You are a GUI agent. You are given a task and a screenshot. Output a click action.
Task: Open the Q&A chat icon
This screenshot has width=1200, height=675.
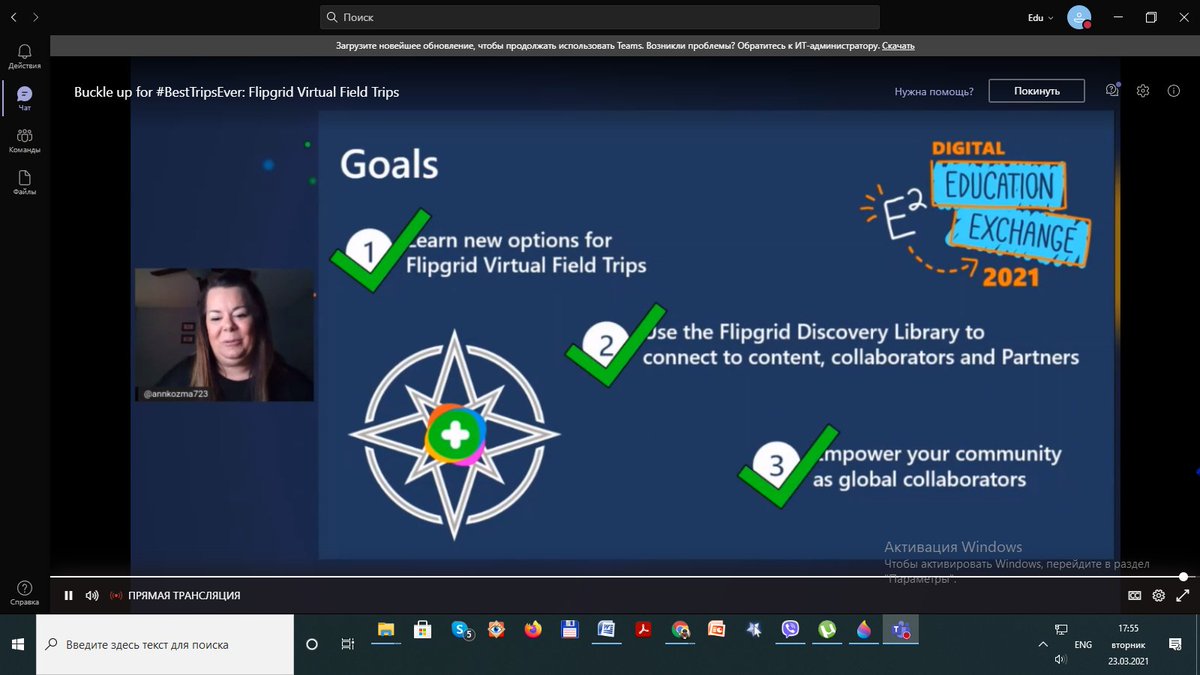[1112, 90]
